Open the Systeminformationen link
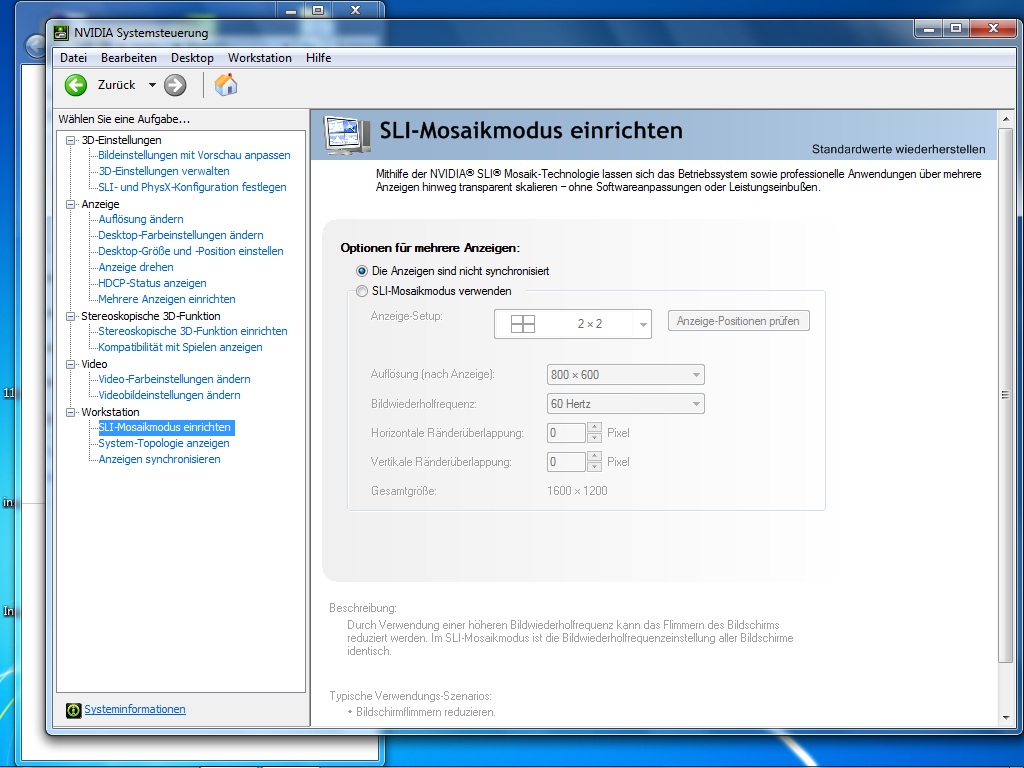Screen dimensions: 1024x768 (x=135, y=709)
